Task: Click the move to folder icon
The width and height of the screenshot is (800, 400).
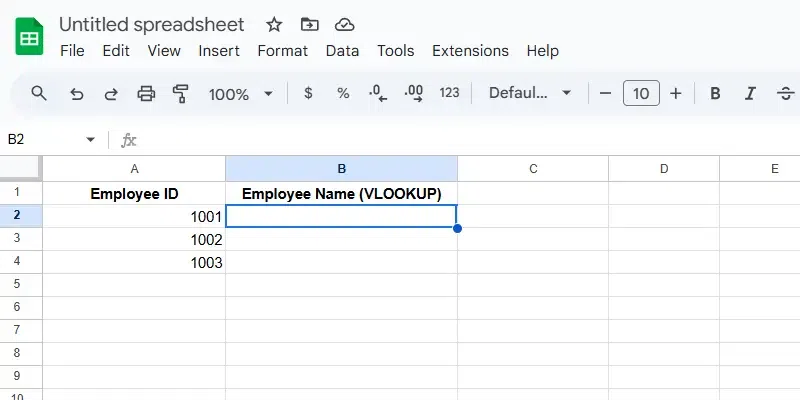Action: tap(310, 24)
